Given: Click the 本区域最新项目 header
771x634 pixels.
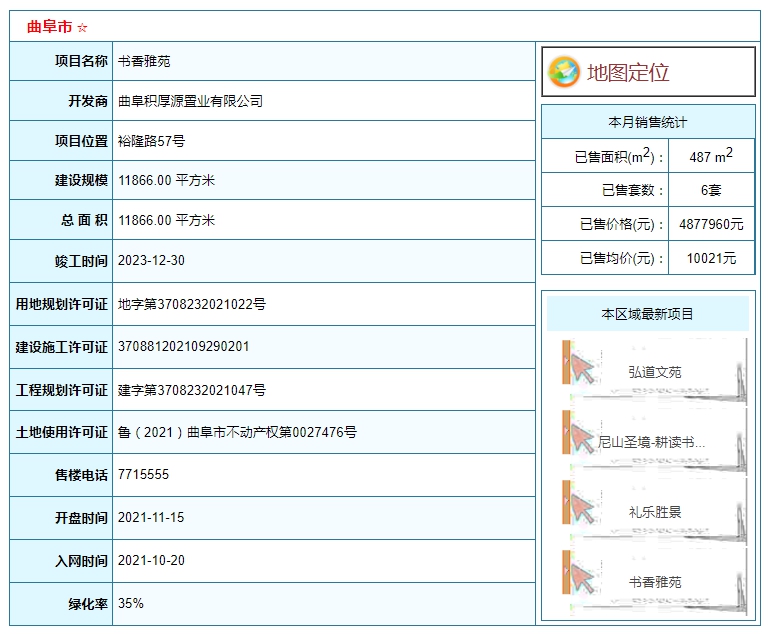Looking at the screenshot, I should click(648, 314).
